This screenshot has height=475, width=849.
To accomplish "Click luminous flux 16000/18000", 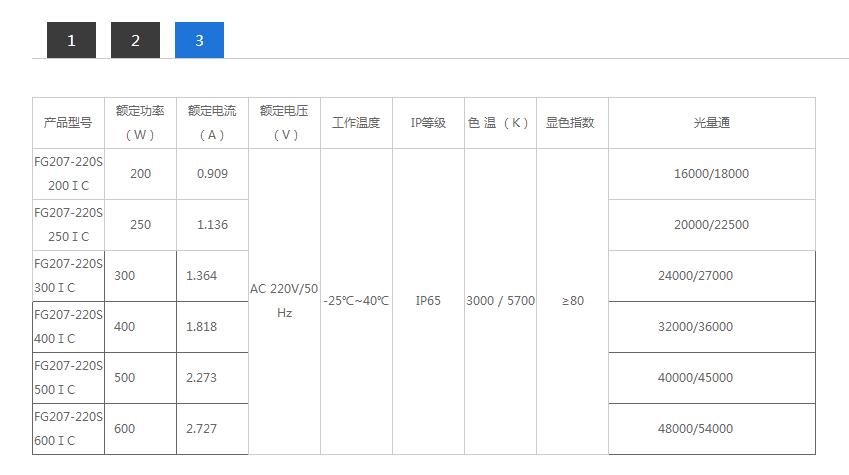I will pos(711,174).
